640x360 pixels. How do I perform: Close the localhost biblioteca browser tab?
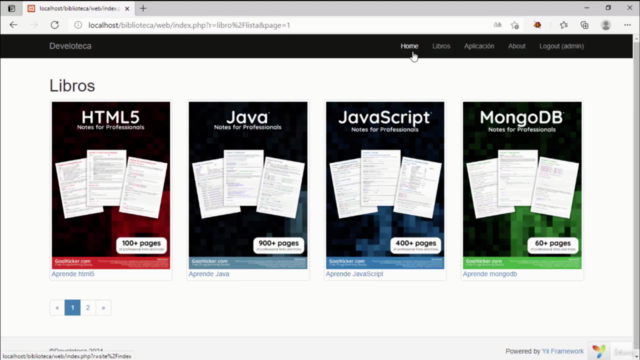(127, 8)
